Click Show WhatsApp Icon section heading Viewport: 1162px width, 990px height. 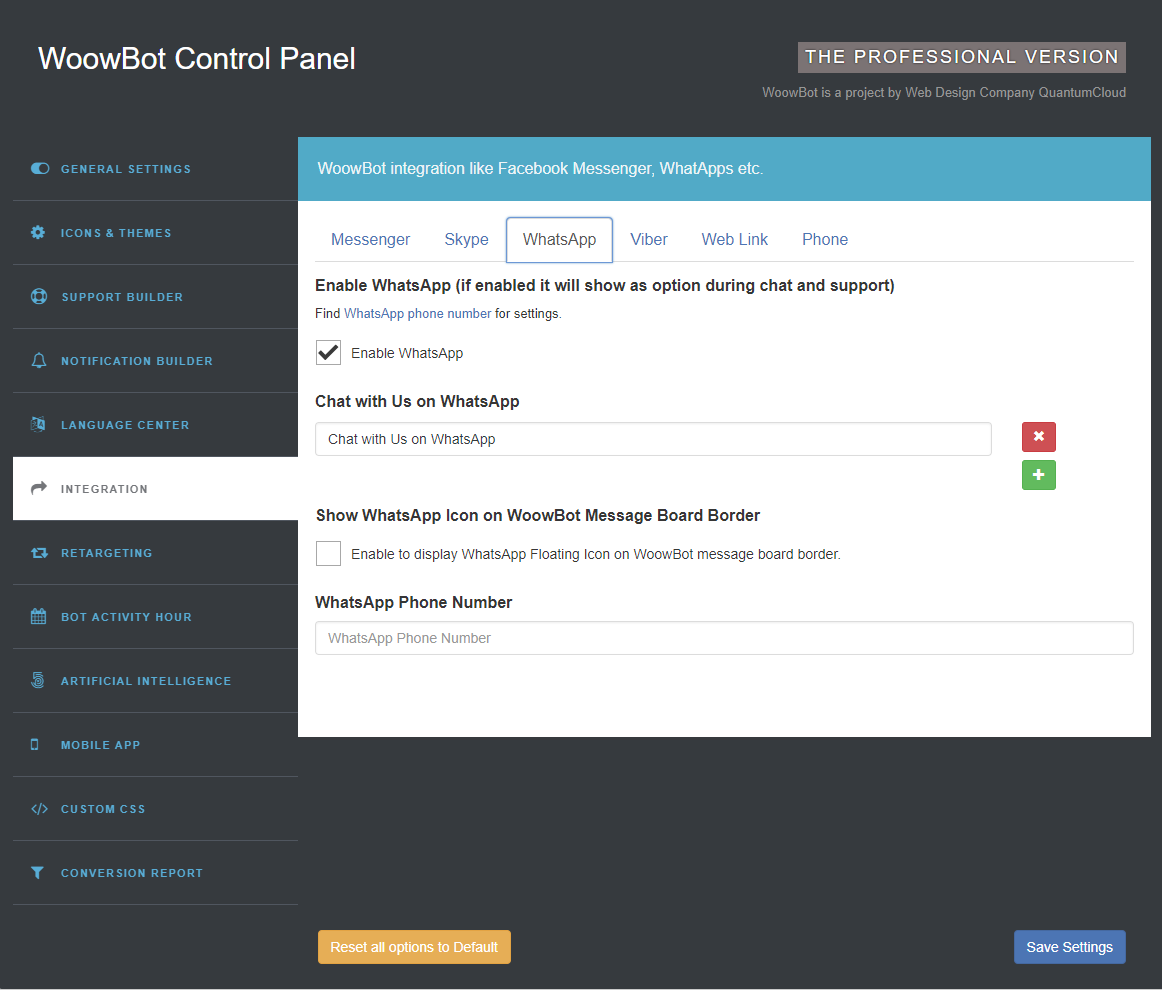click(x=538, y=516)
